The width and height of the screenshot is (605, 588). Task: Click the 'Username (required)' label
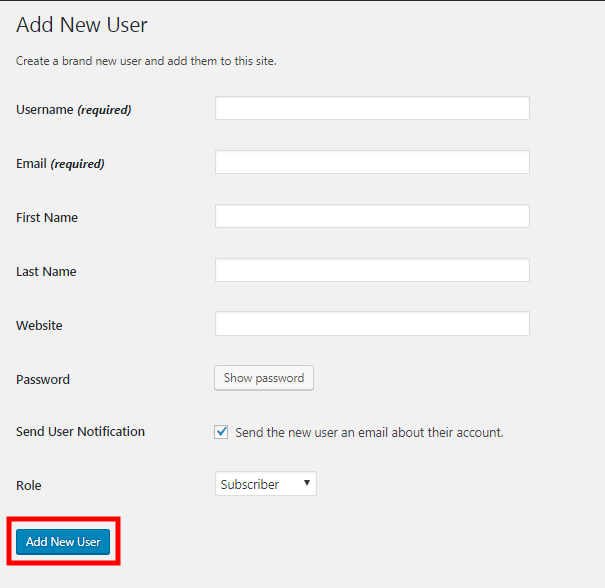click(73, 110)
